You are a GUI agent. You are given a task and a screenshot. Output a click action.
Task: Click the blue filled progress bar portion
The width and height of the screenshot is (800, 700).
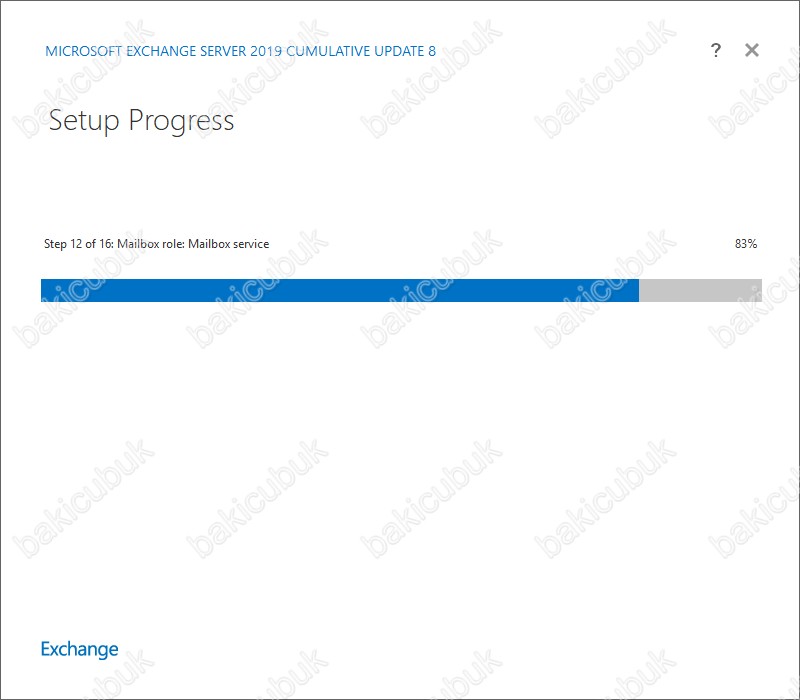(x=340, y=290)
